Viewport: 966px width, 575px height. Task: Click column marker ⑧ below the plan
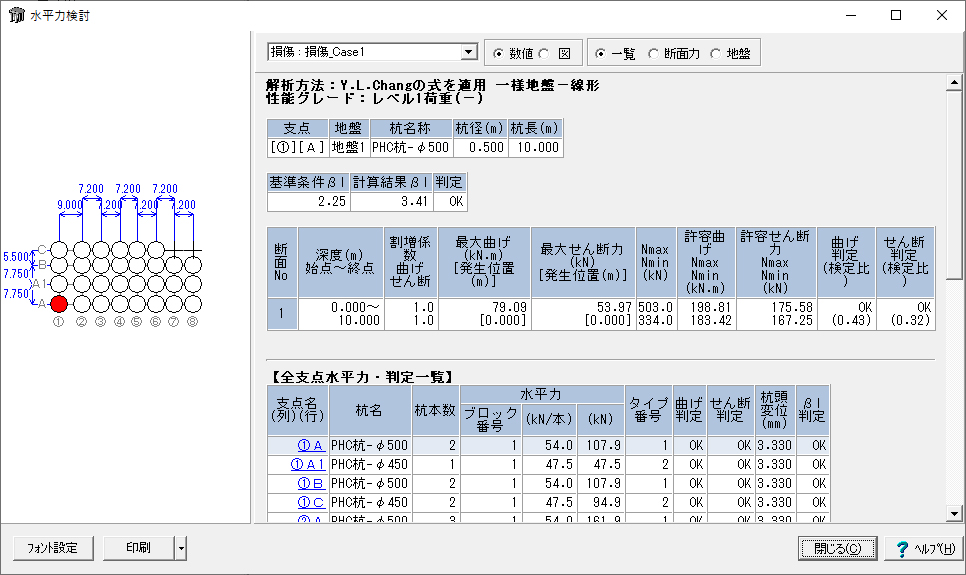[x=193, y=322]
